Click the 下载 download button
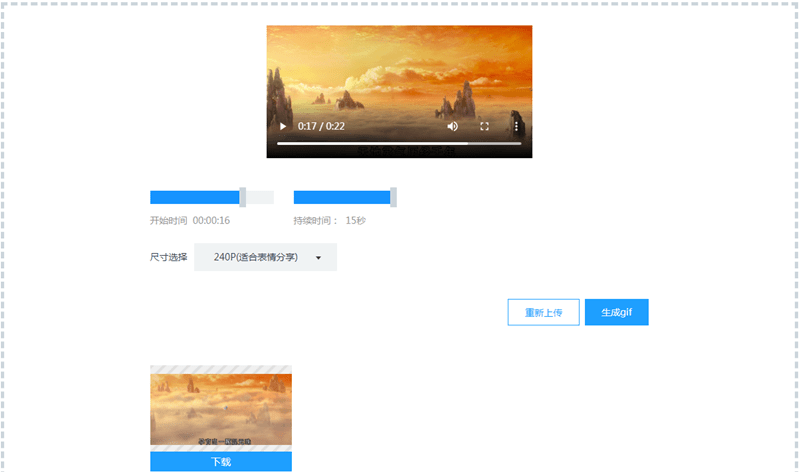The image size is (800, 472). pos(221,462)
